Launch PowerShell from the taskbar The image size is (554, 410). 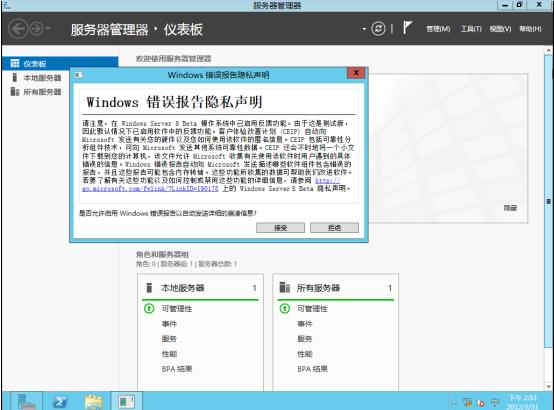point(59,402)
